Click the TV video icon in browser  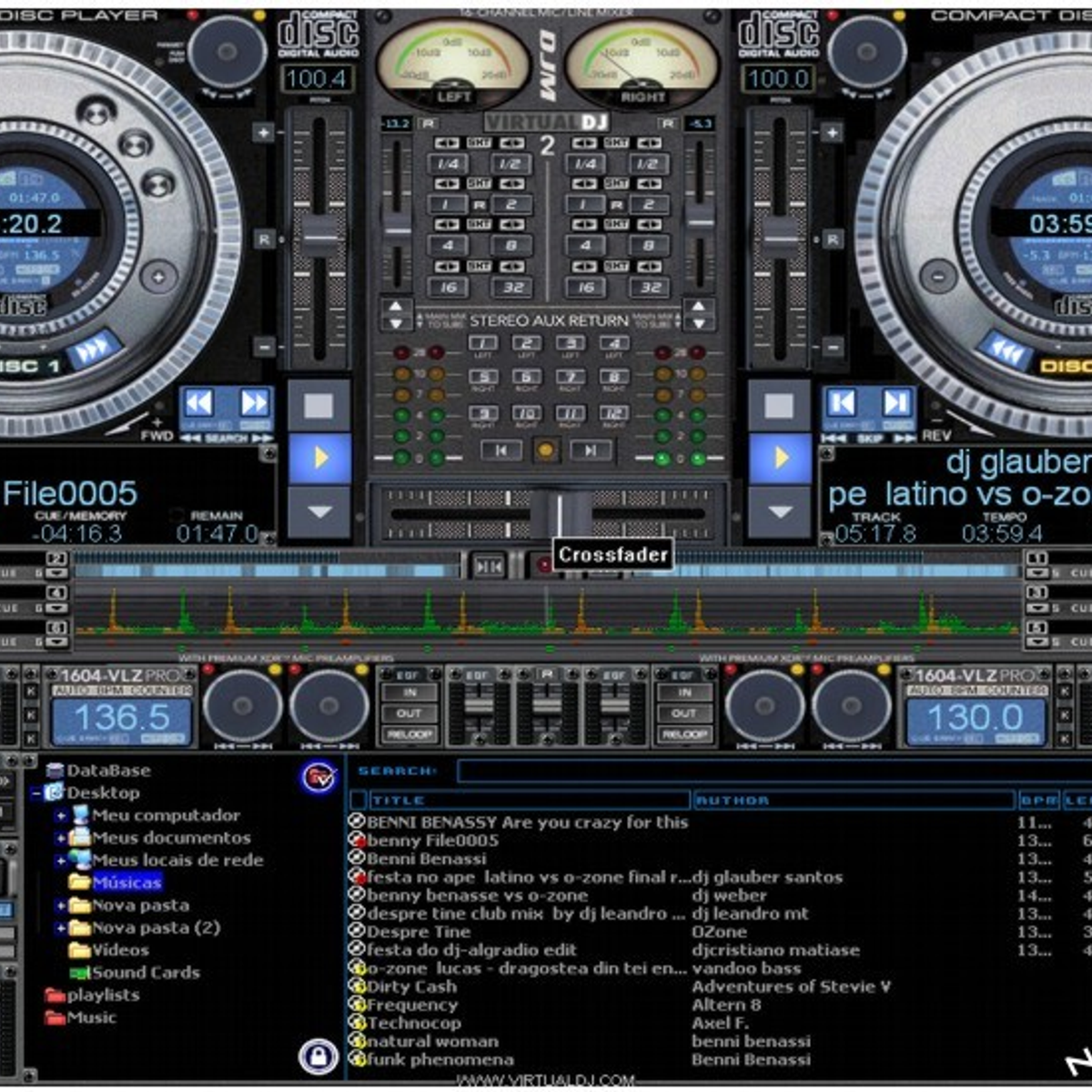[318, 776]
